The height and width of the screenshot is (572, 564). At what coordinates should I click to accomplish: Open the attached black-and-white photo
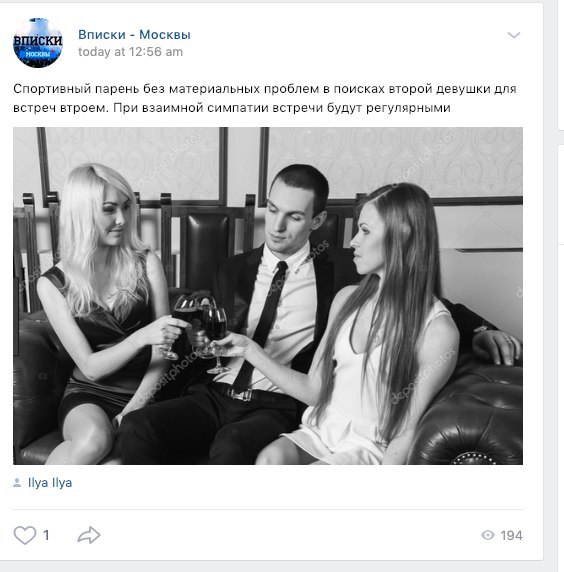point(268,295)
